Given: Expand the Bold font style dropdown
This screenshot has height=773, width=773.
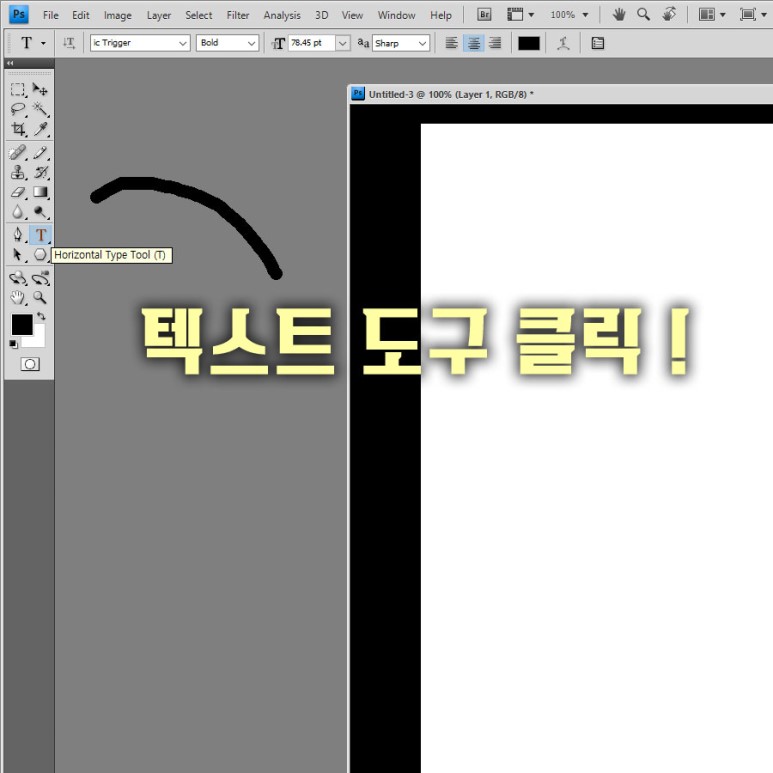Looking at the screenshot, I should click(227, 43).
